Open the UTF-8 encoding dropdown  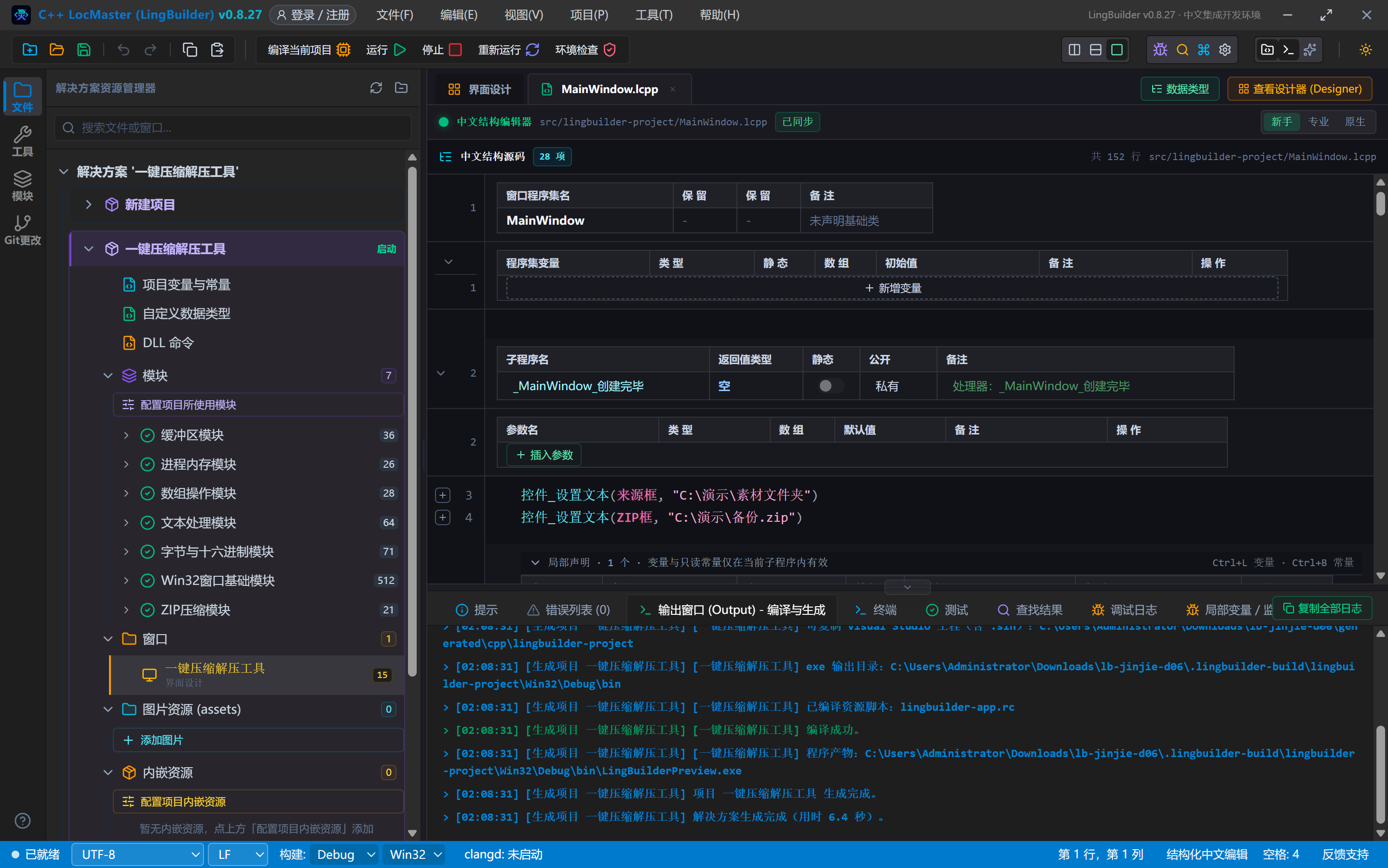(x=138, y=855)
